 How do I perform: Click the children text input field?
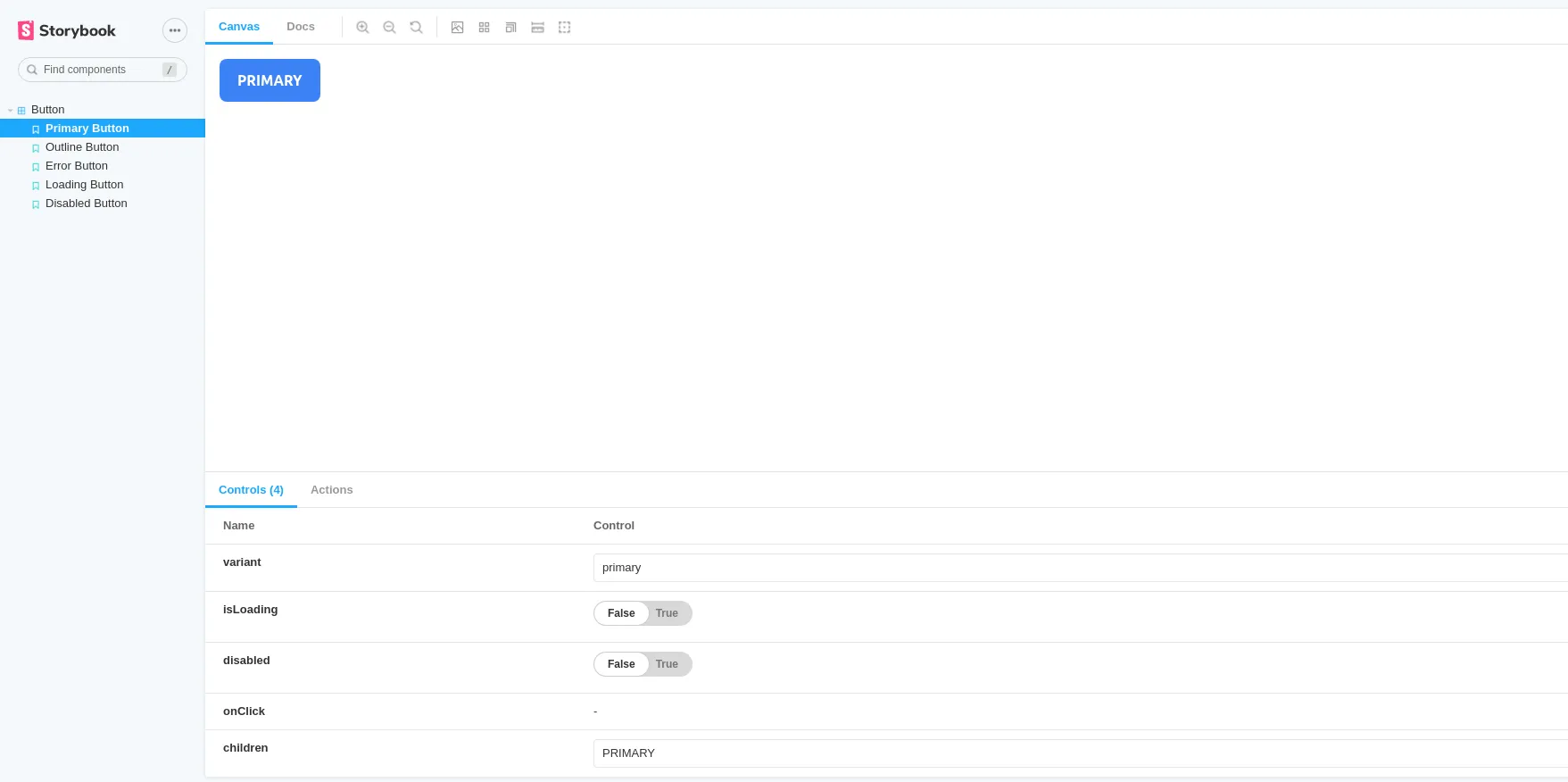click(x=1071, y=753)
